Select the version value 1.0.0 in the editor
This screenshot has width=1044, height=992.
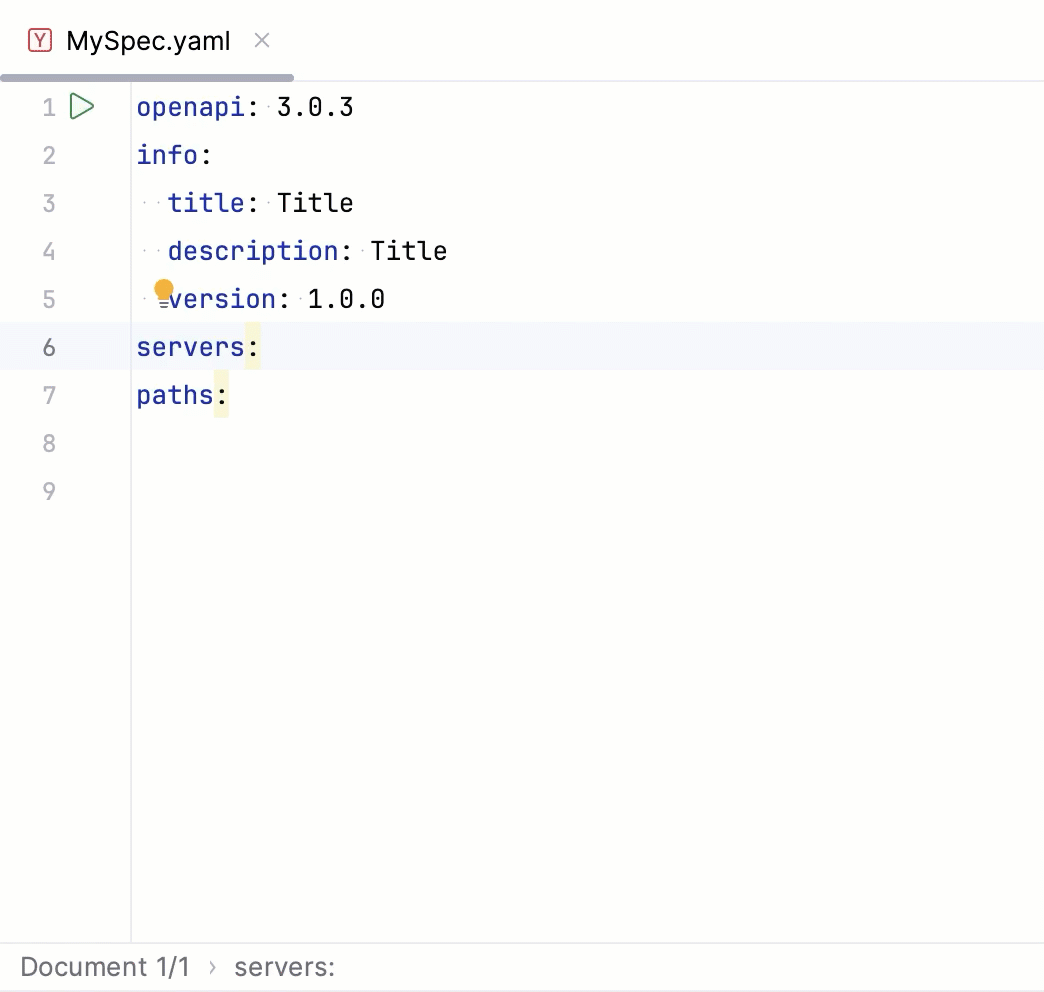[345, 299]
